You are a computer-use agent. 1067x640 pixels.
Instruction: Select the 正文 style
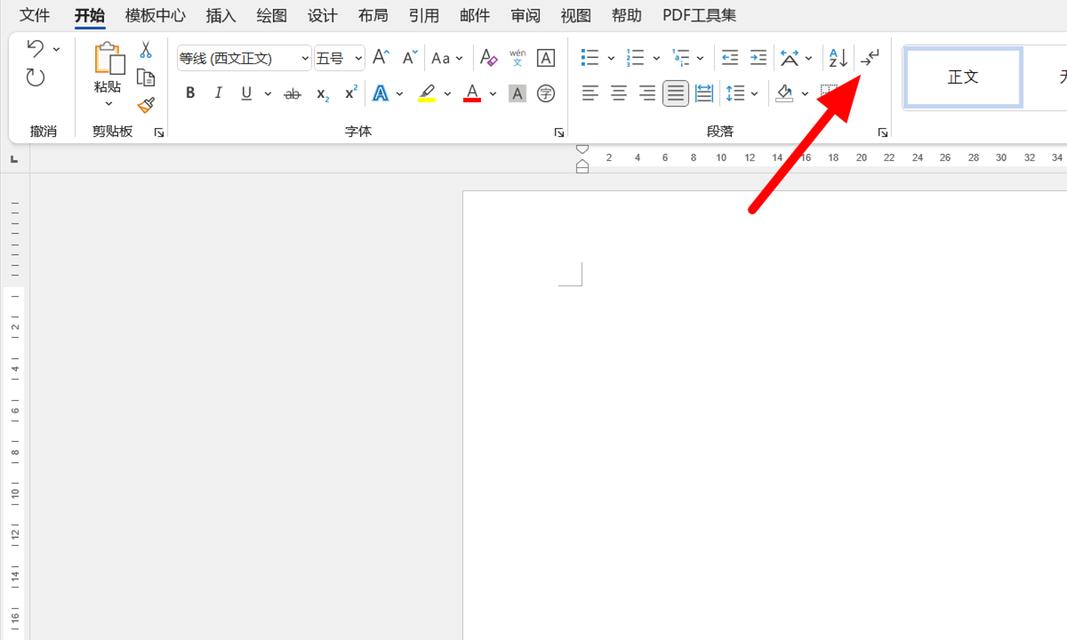click(963, 78)
